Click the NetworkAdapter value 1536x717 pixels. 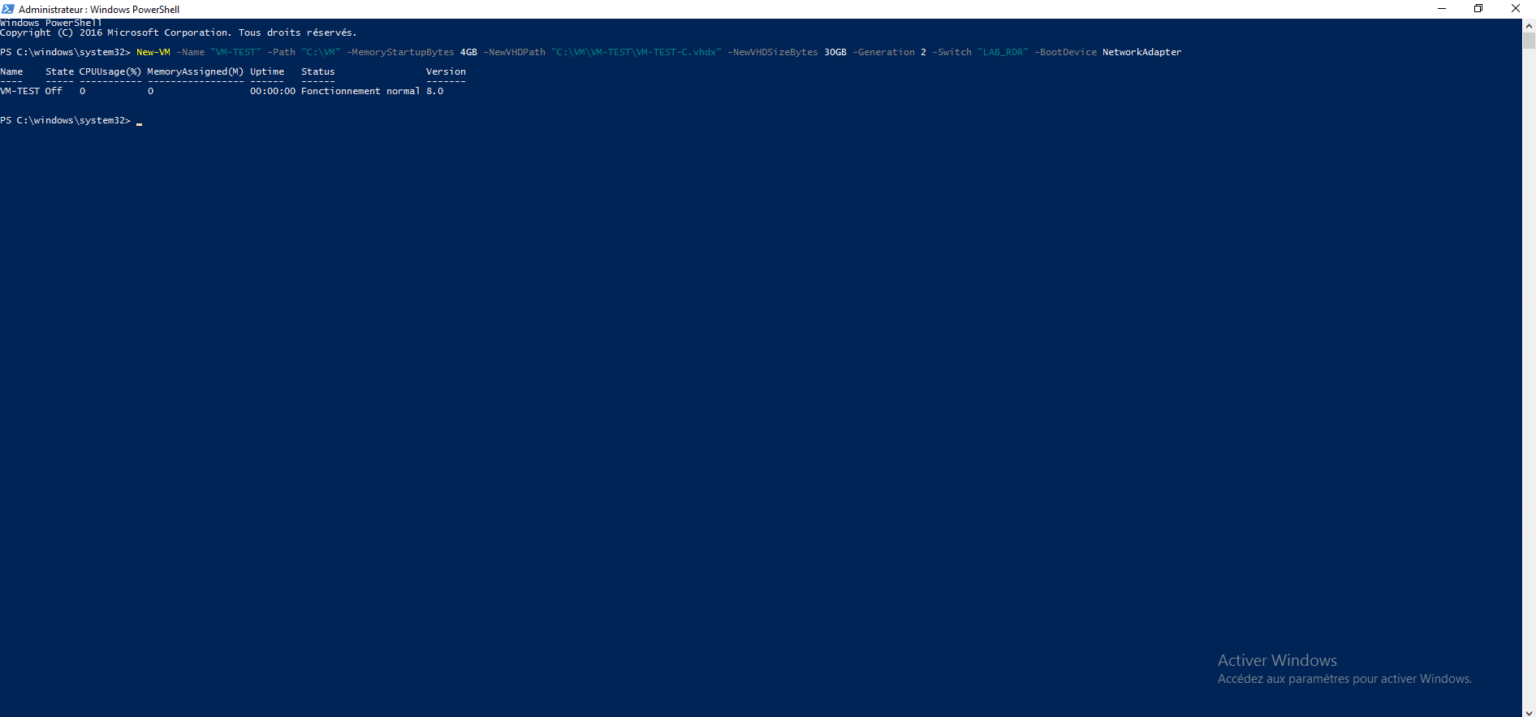click(x=1142, y=52)
